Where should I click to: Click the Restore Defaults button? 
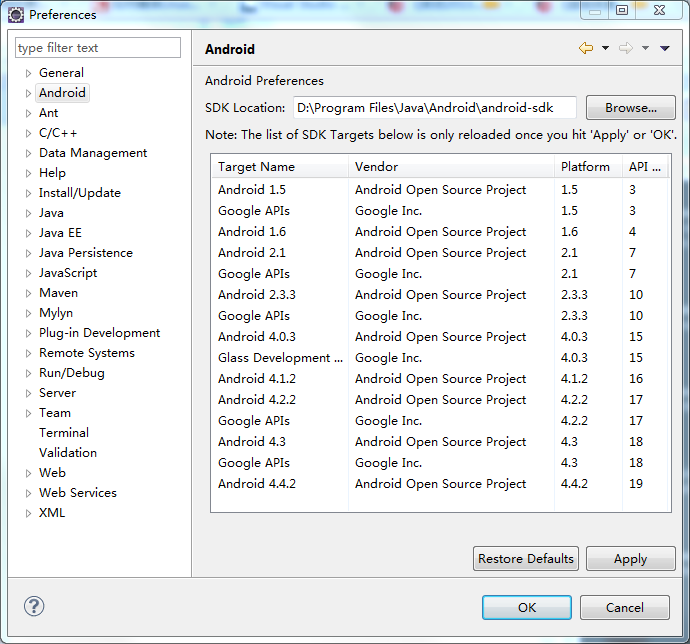pyautogui.click(x=526, y=559)
